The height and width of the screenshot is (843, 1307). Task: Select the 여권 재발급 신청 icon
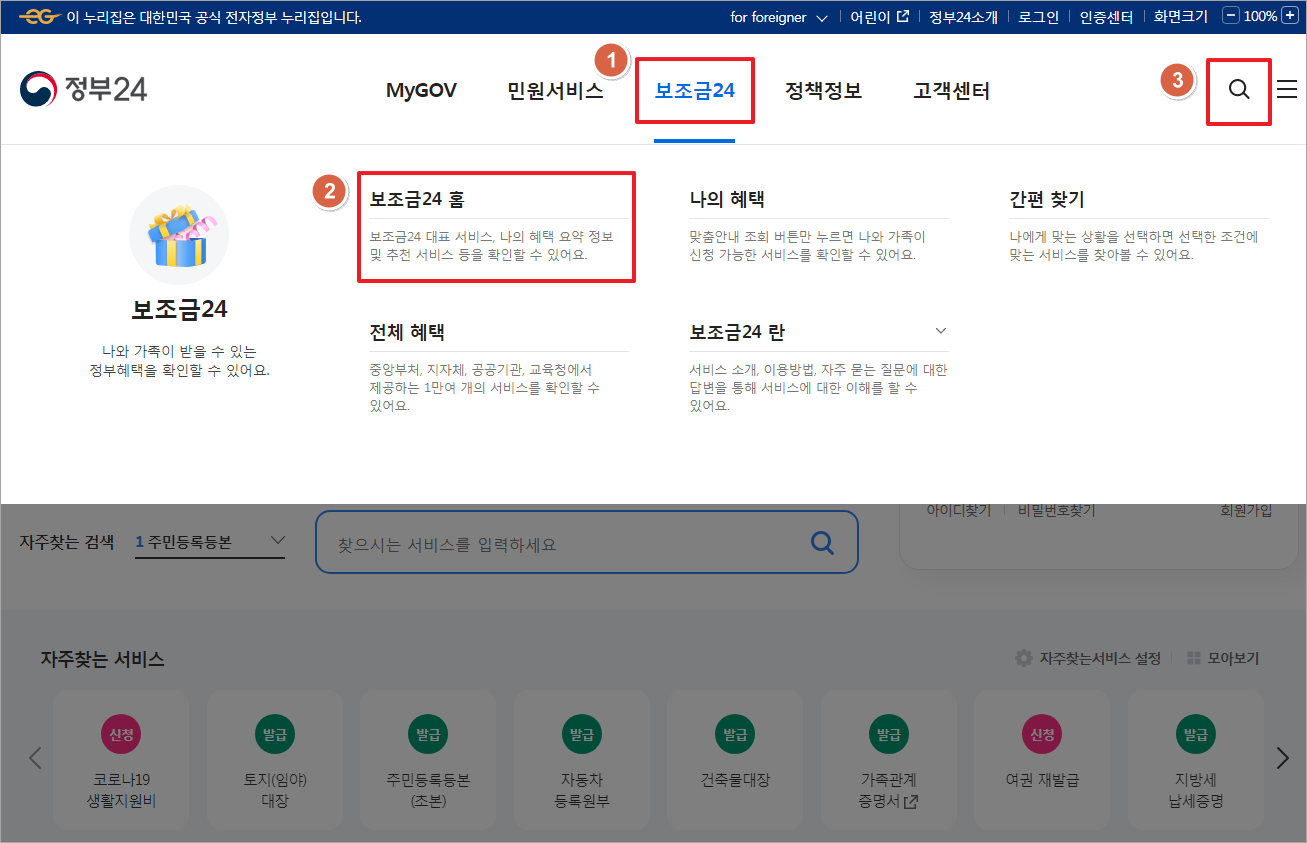pyautogui.click(x=1042, y=734)
